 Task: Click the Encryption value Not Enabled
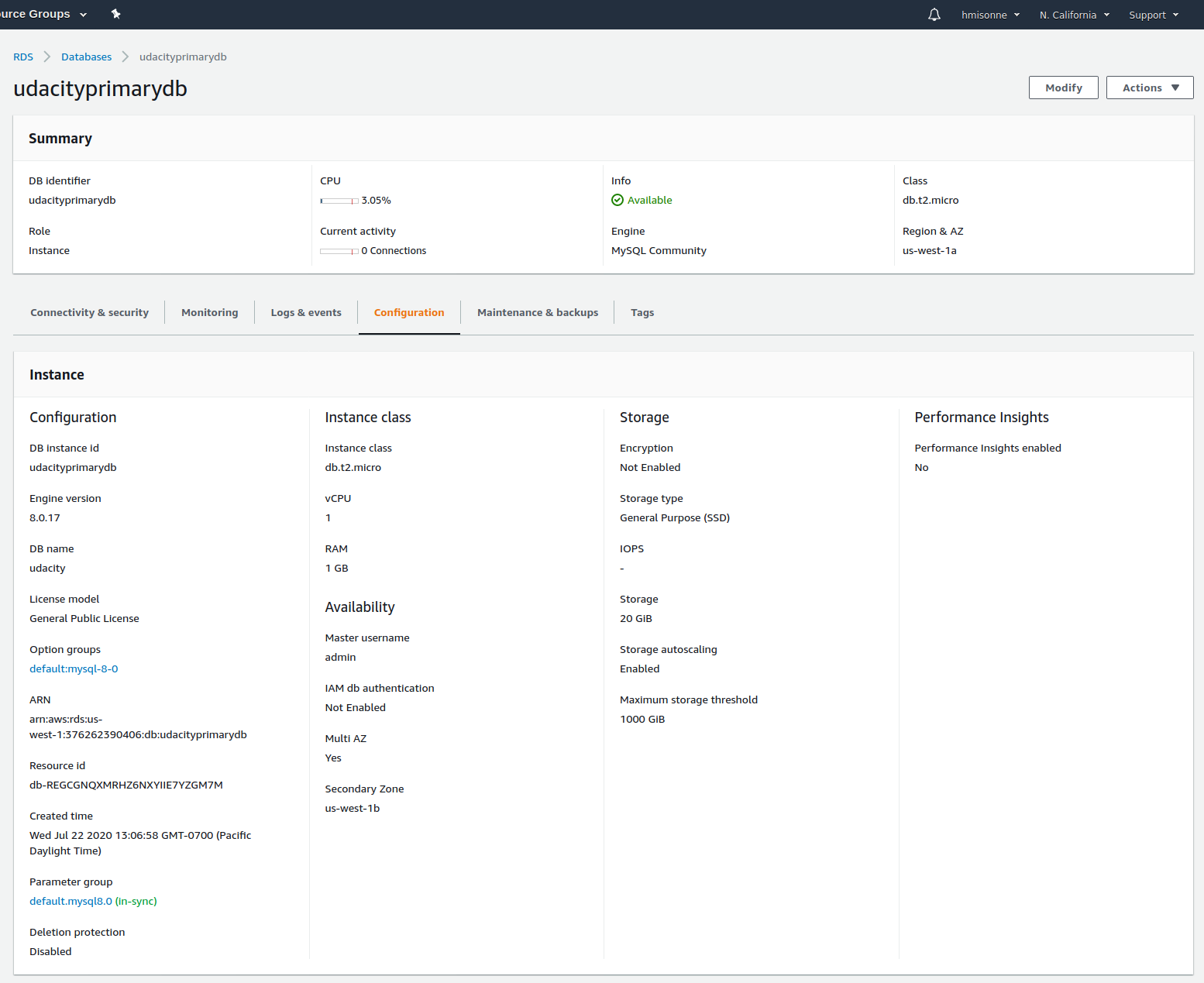[x=650, y=467]
